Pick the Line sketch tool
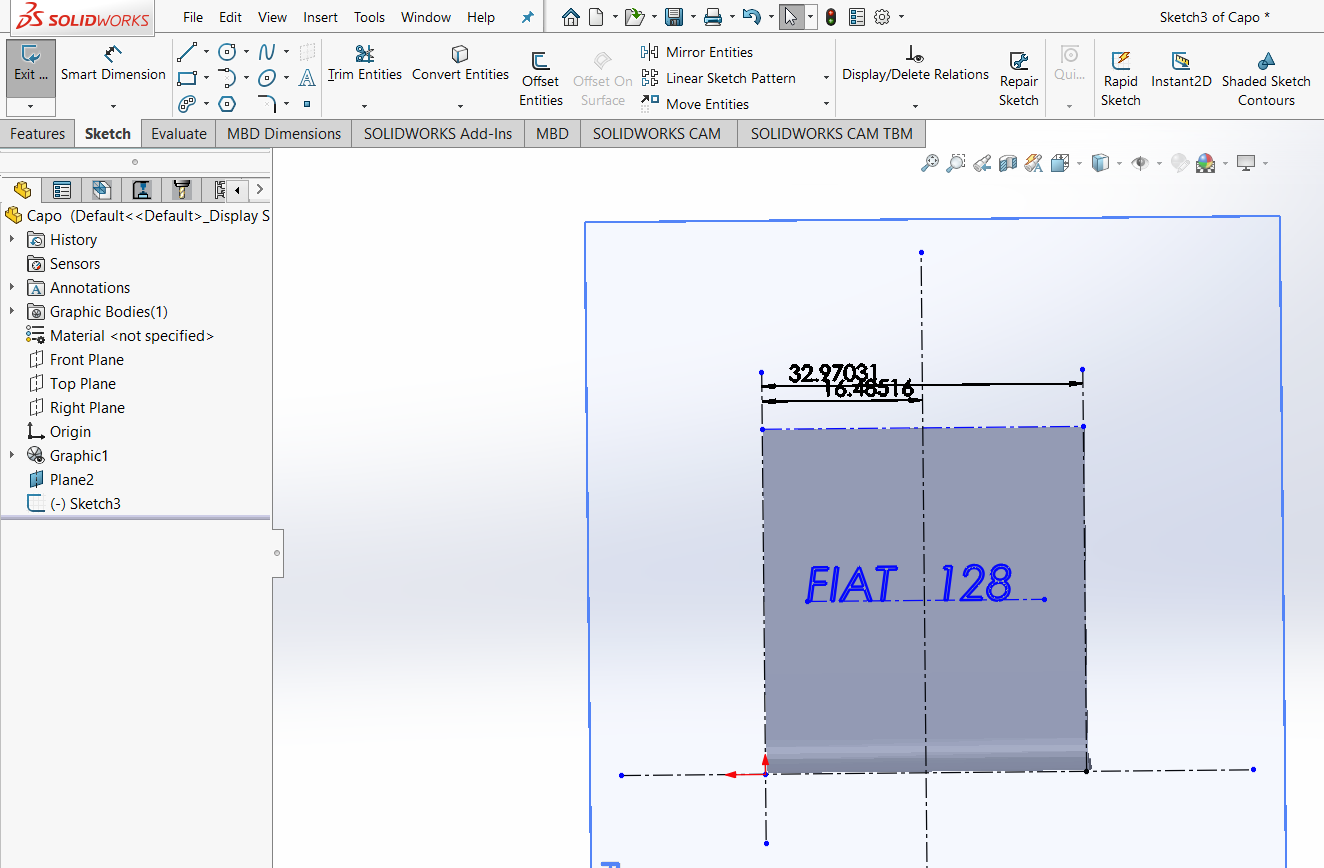Image resolution: width=1324 pixels, height=868 pixels. tap(187, 52)
